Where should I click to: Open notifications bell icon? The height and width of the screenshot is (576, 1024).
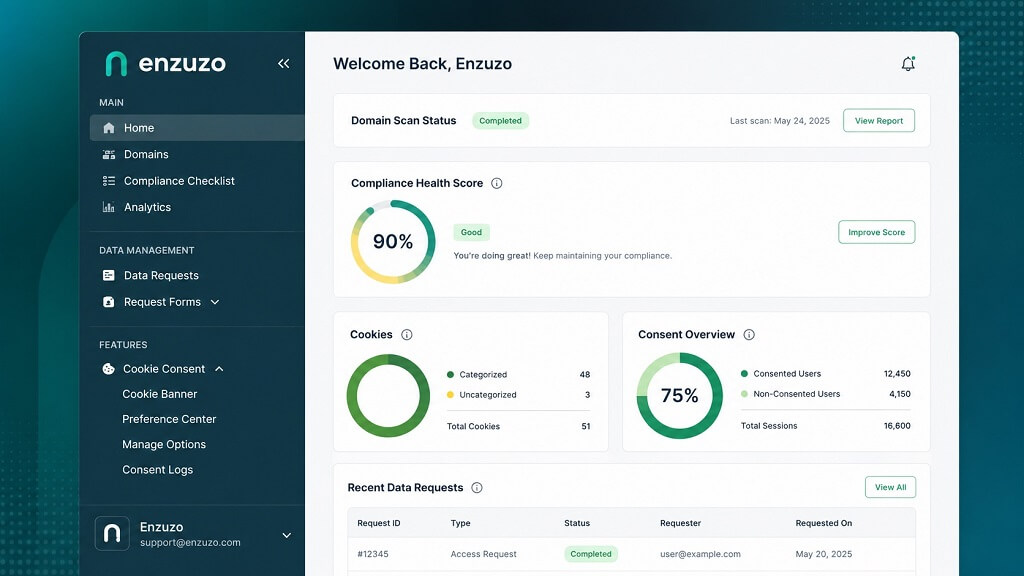click(908, 63)
